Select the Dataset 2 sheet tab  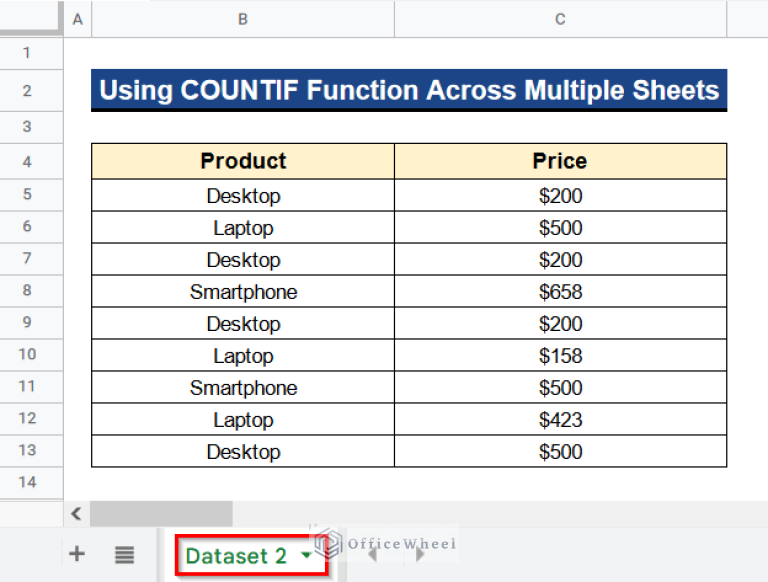(x=236, y=556)
